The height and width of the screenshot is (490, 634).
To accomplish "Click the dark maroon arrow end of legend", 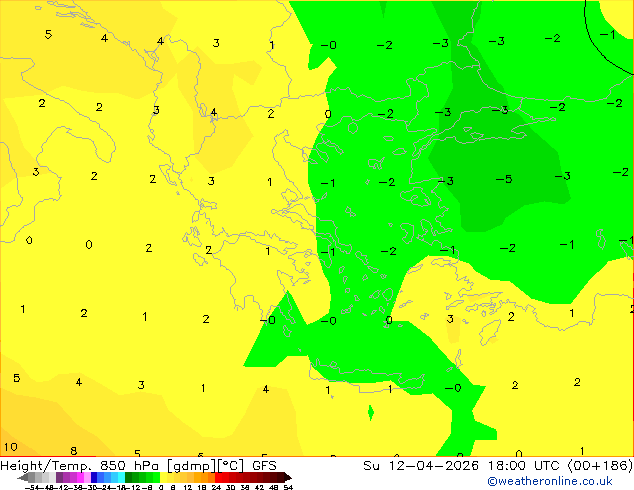I will click(288, 477).
